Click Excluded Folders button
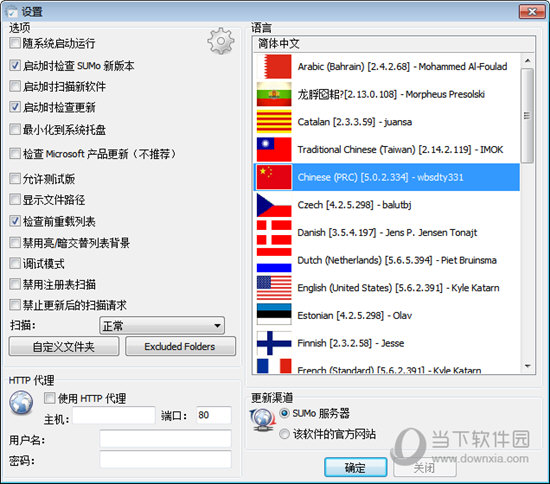The width and height of the screenshot is (550, 484). tap(180, 347)
